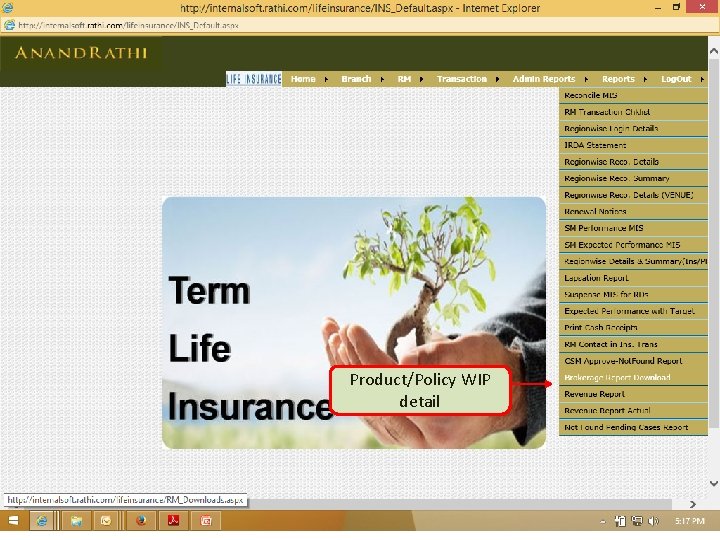Select RM Transaction Chklist item

point(633,112)
